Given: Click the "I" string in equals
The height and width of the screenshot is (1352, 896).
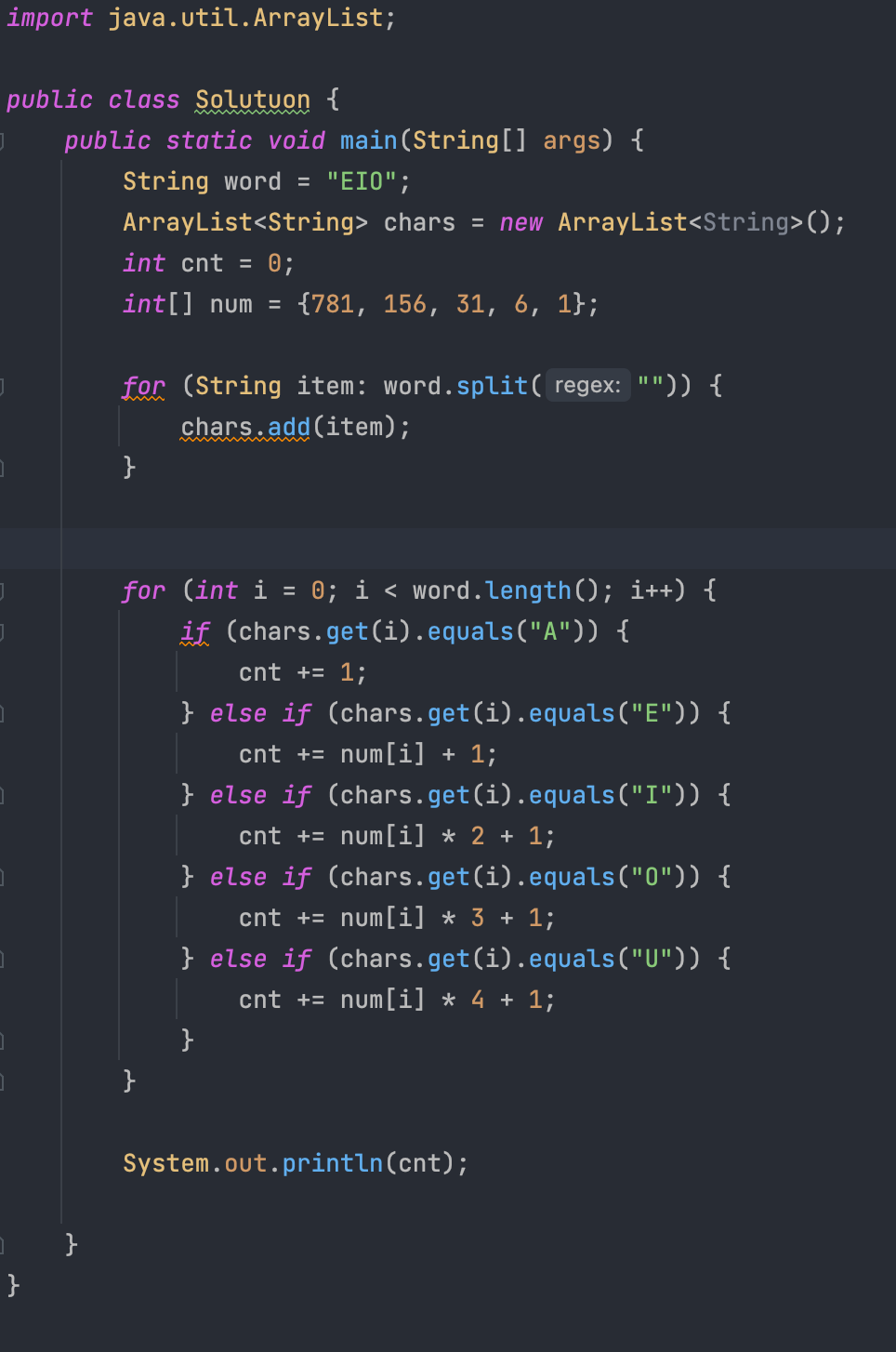Looking at the screenshot, I should pos(652,795).
